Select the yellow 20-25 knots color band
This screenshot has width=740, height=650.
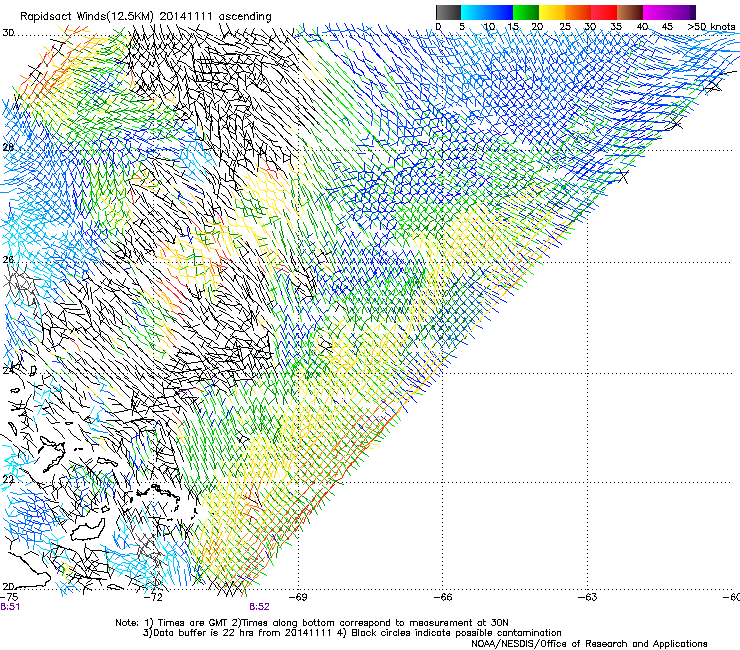pyautogui.click(x=552, y=12)
